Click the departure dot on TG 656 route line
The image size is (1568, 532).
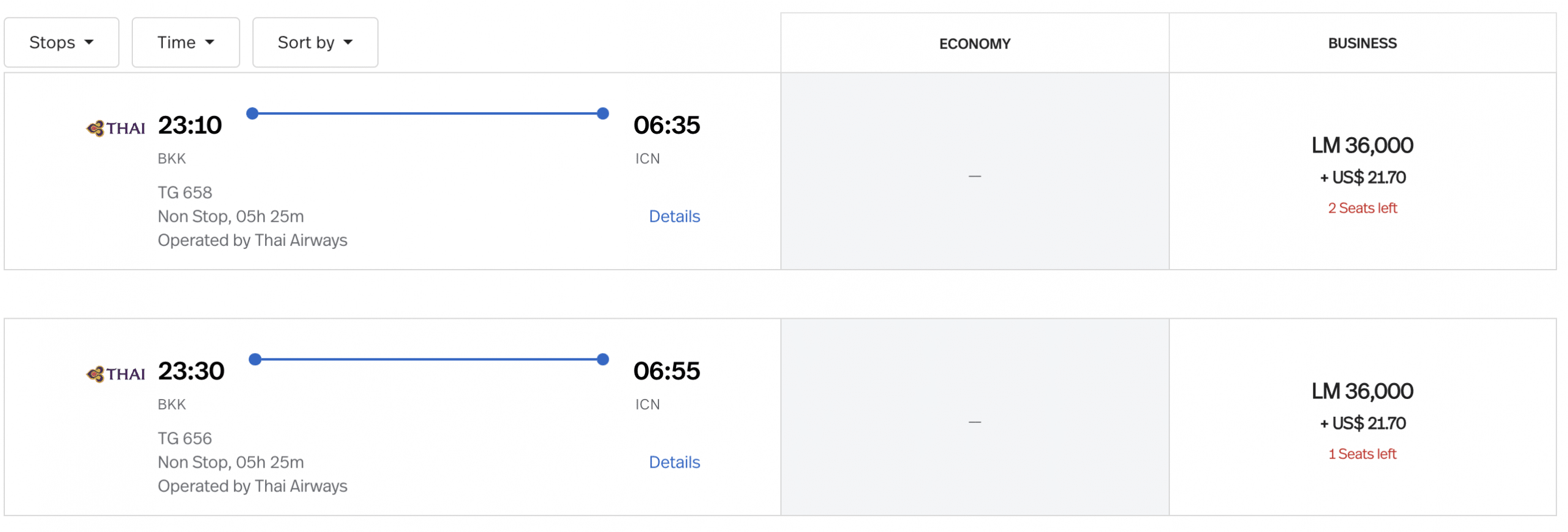(x=255, y=359)
